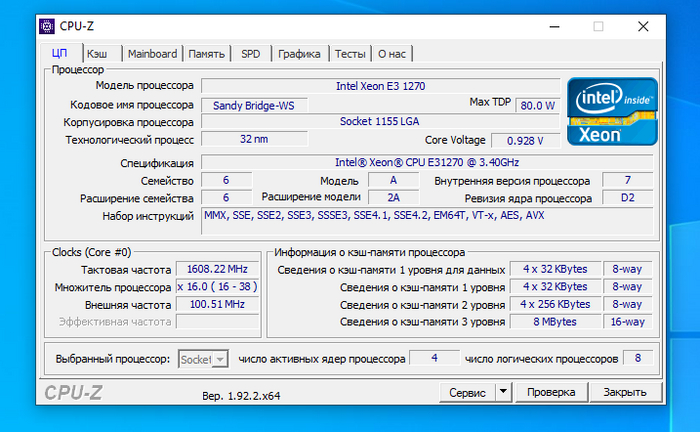Open the SPD tab
Screen dimensions: 700x432
(250, 53)
